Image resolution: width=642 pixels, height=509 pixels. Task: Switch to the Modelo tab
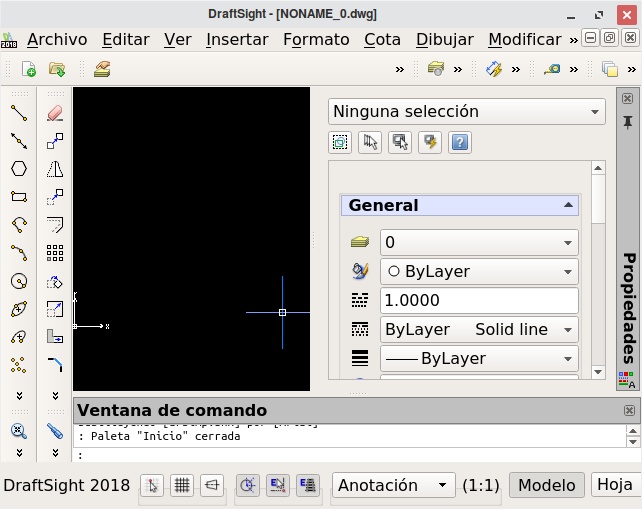(x=547, y=485)
